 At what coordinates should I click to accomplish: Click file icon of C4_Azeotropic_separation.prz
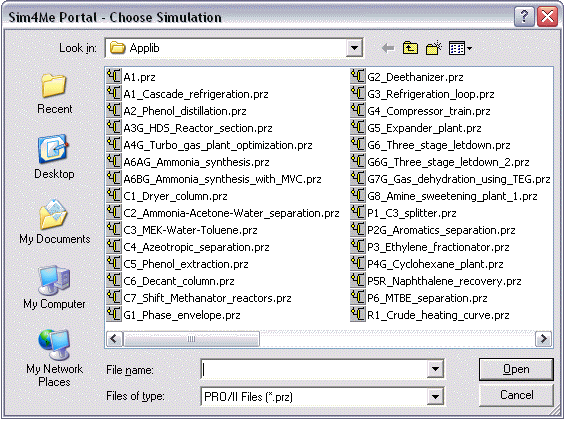point(114,246)
